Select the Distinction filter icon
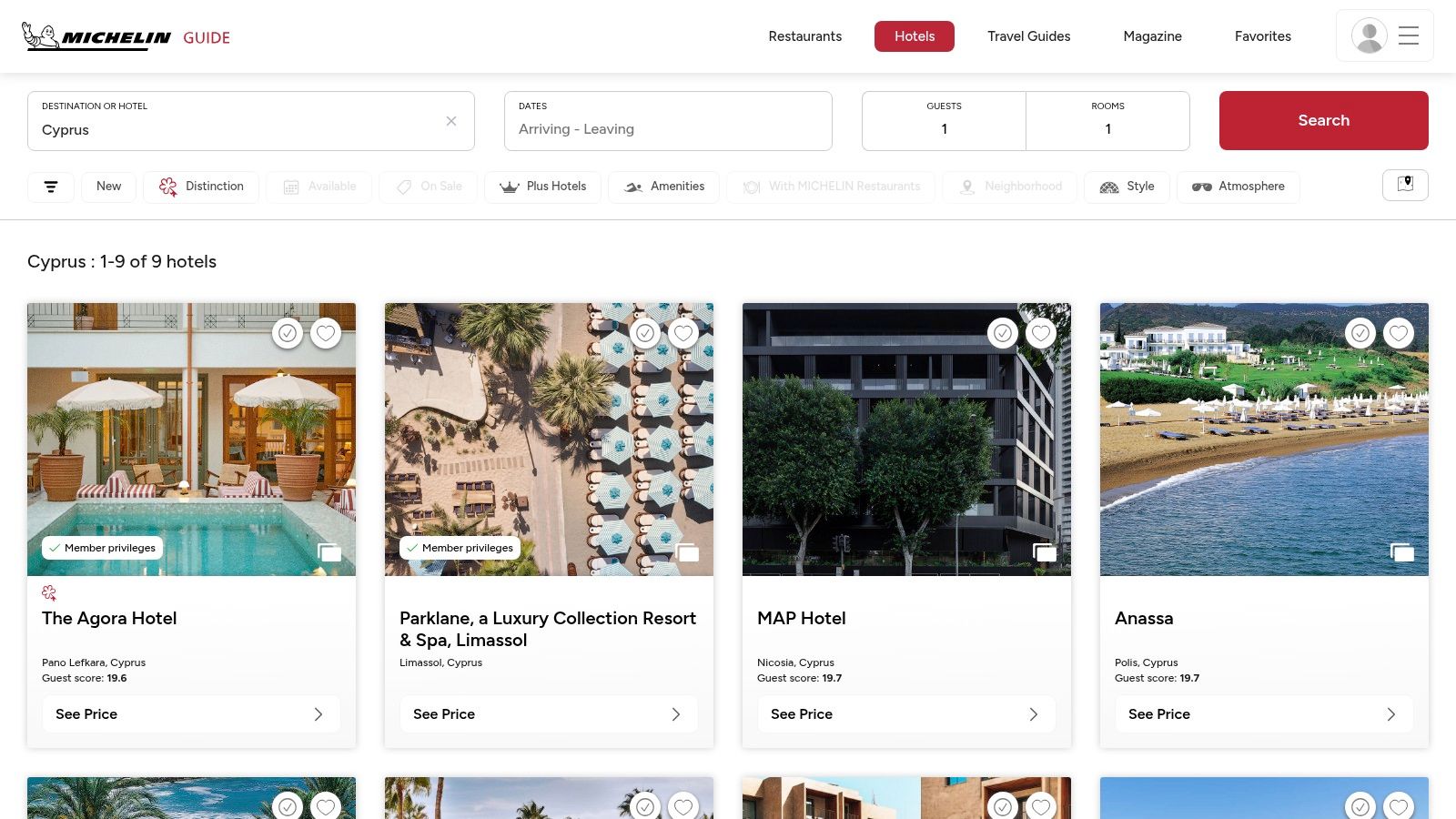The height and width of the screenshot is (819, 1456). point(168,187)
